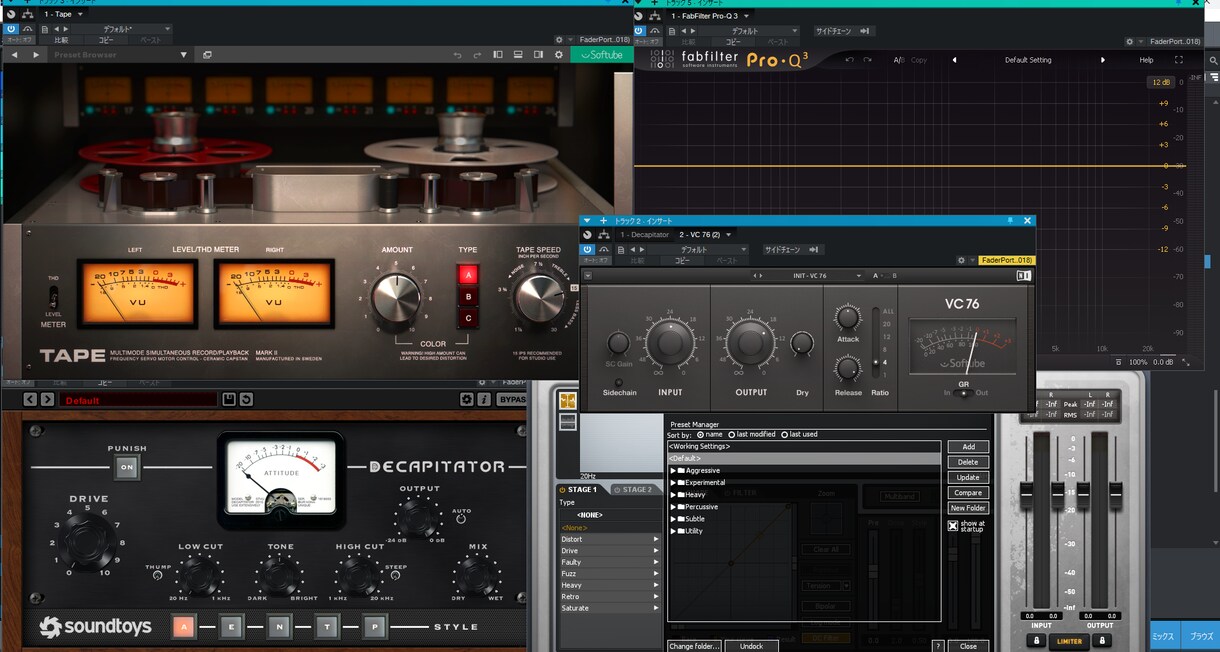Click the Decapitator Low Cut knob

[x=199, y=575]
